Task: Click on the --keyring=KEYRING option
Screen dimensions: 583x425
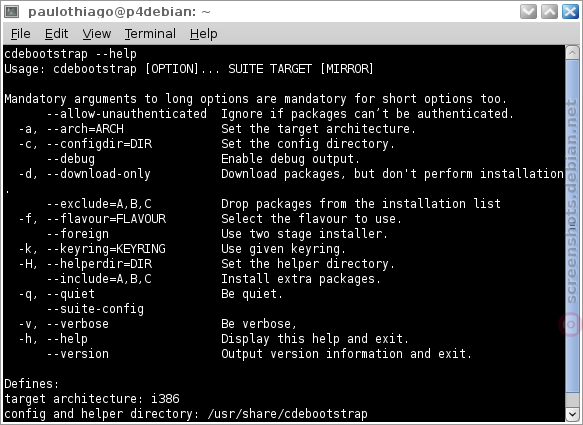Action: [x=106, y=249]
